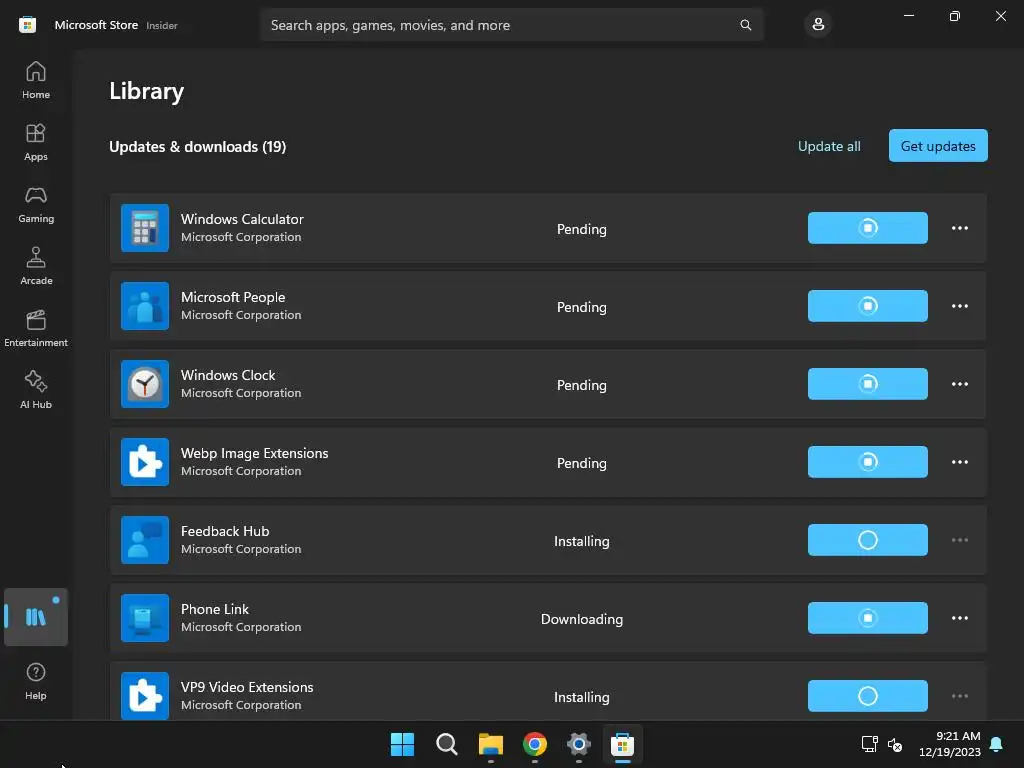This screenshot has width=1024, height=768.
Task: Open more options for Windows Clock
Action: (959, 384)
